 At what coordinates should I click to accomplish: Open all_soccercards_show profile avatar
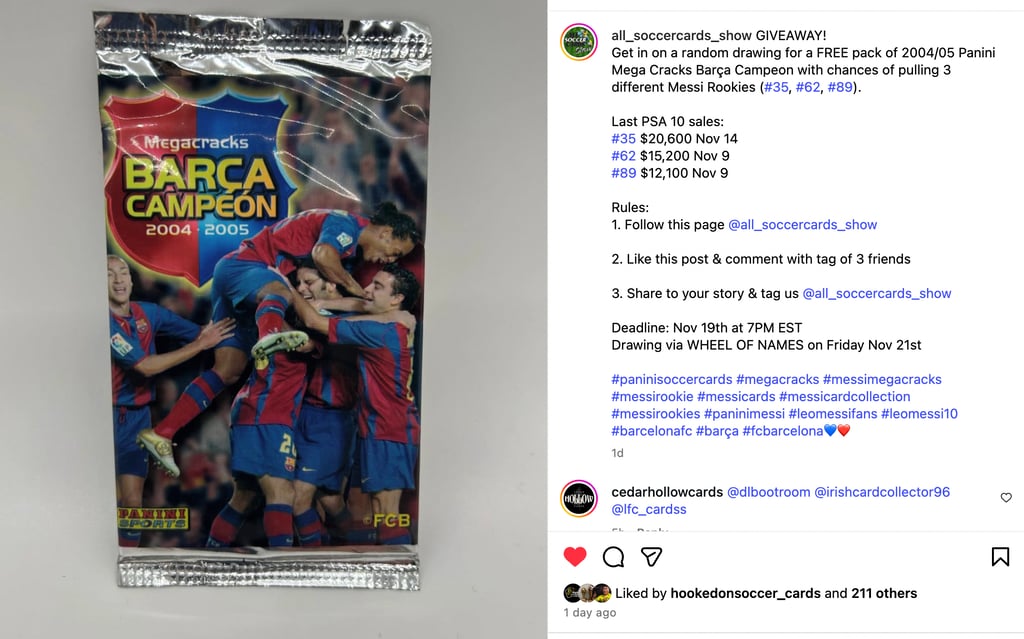point(579,42)
